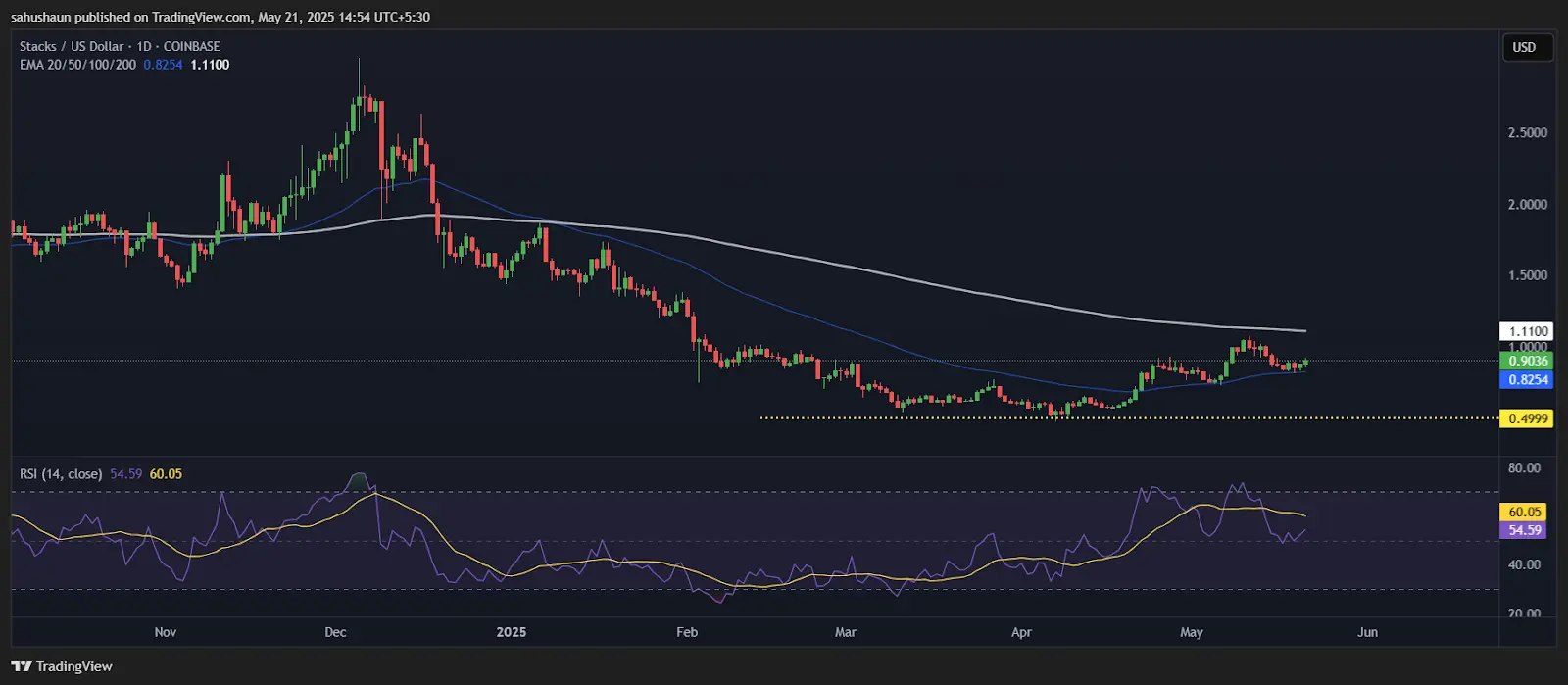This screenshot has width=1568, height=685.
Task: Click the yellow 60.05 RSI value label
Action: click(x=1524, y=512)
